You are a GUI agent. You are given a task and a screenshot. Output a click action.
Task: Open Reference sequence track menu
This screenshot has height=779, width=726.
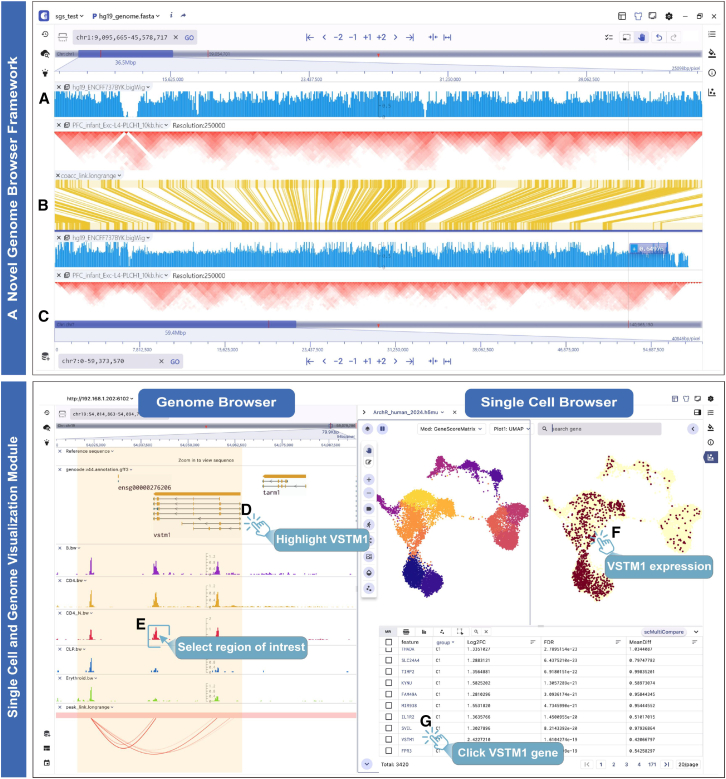coord(89,451)
